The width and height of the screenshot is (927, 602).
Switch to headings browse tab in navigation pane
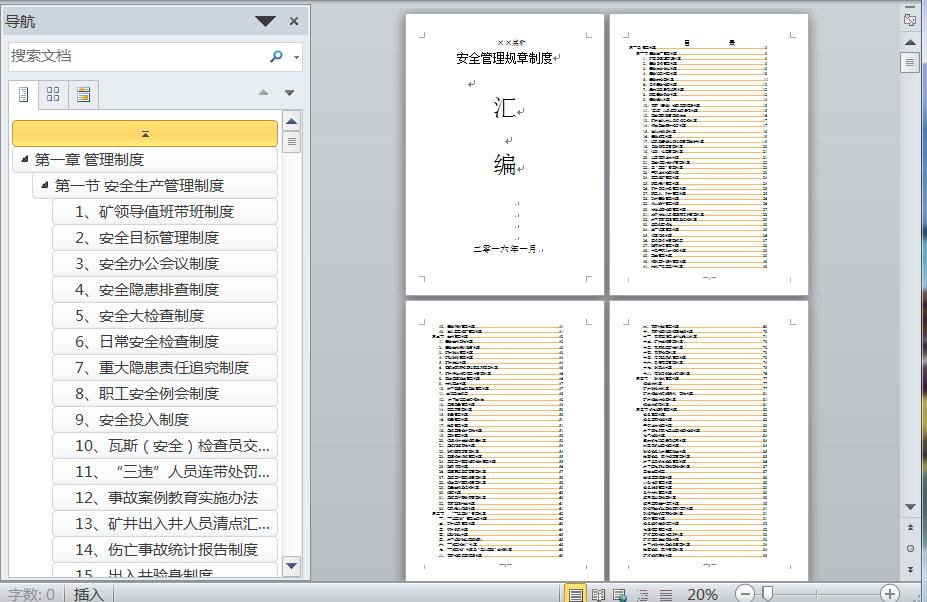click(24, 95)
